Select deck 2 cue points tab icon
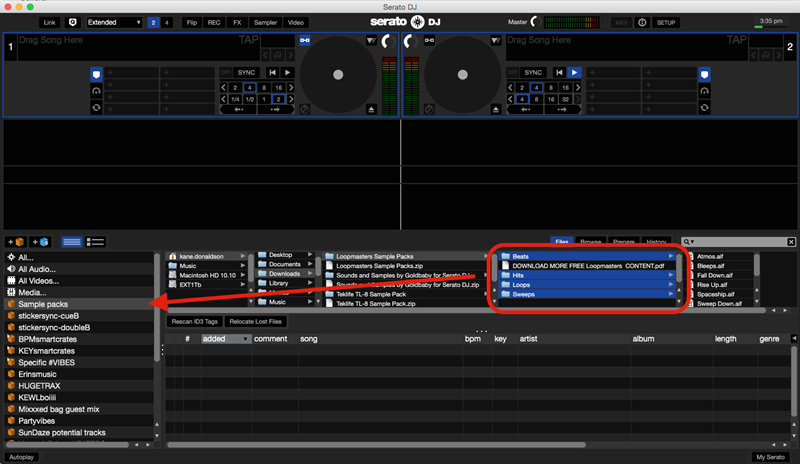 coord(704,75)
